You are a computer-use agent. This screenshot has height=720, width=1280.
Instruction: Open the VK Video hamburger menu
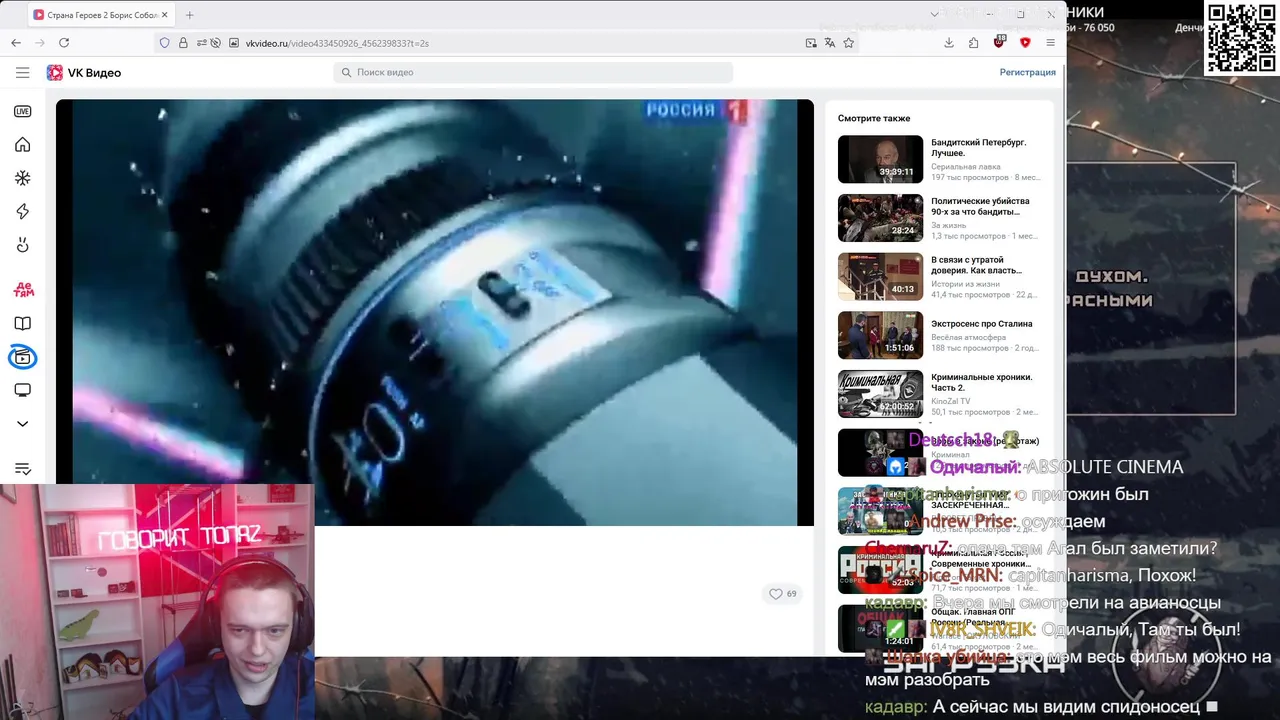tap(22, 72)
